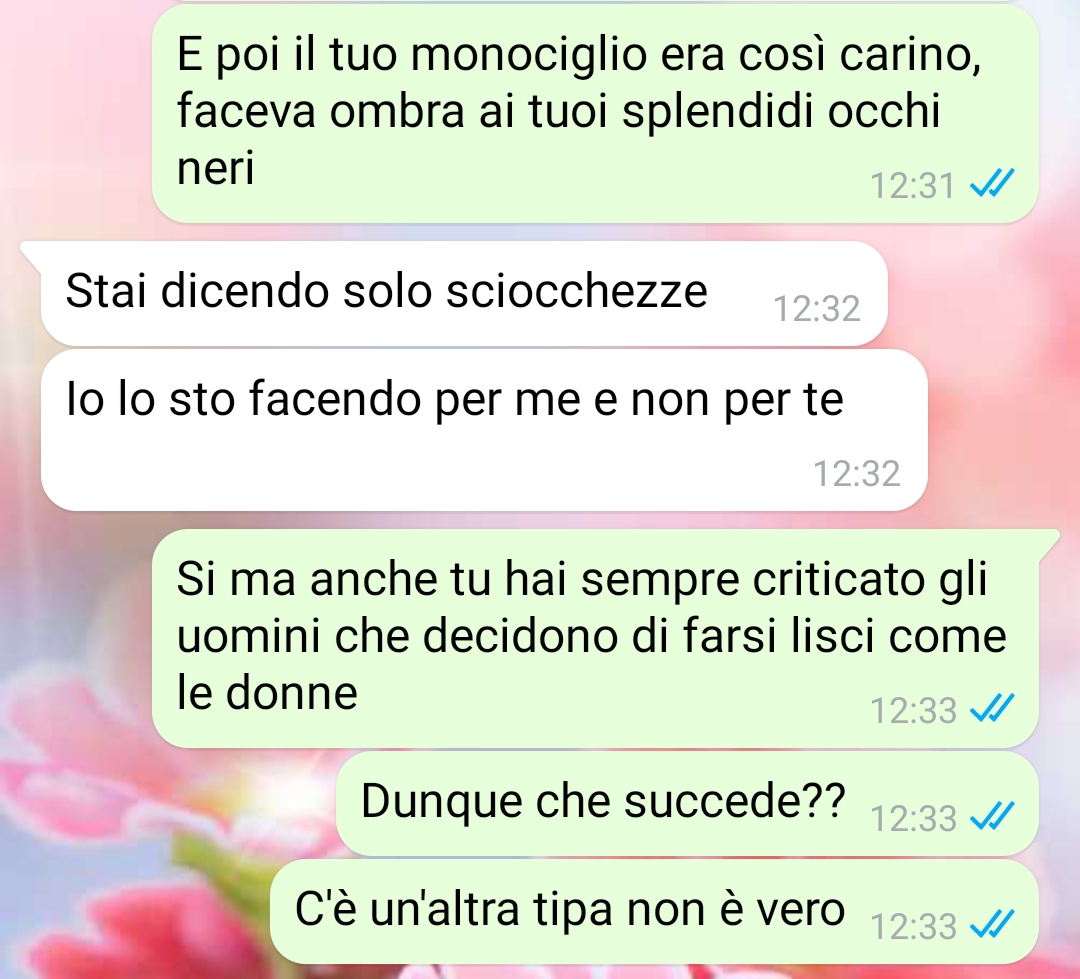Click read receipt ticks on 'le donne' message
This screenshot has height=979, width=1080.
[x=992, y=708]
